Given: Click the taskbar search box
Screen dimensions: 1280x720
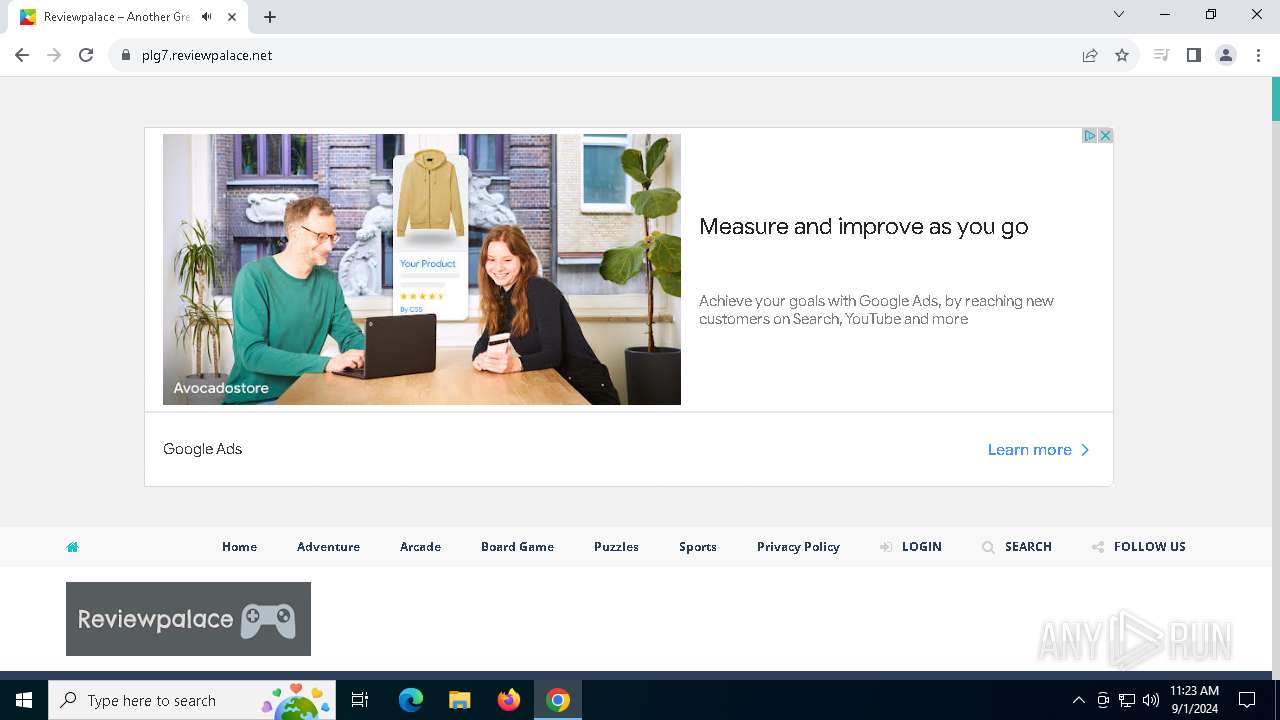Looking at the screenshot, I should coord(192,700).
